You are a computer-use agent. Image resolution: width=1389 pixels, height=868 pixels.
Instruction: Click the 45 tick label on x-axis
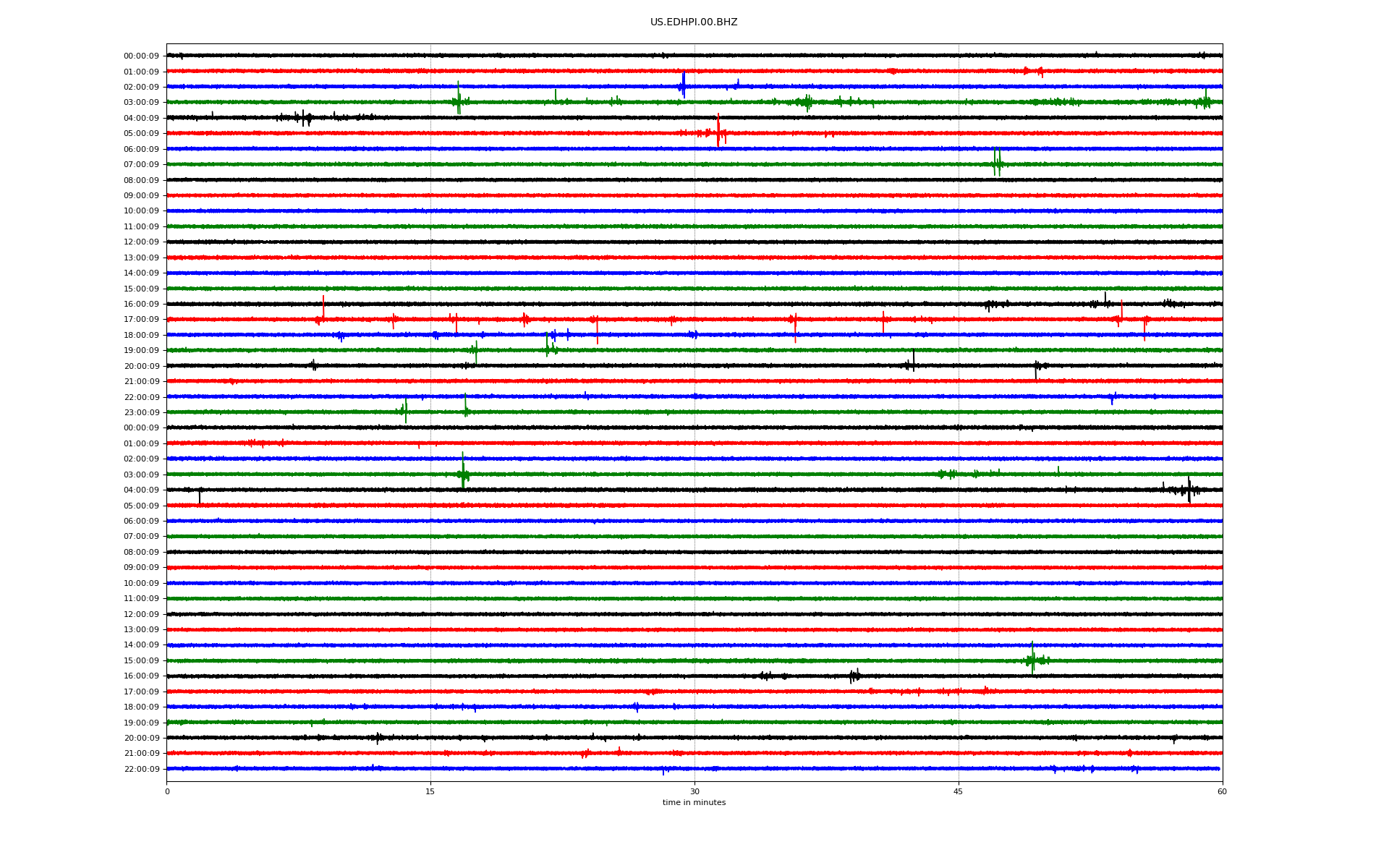point(958,791)
